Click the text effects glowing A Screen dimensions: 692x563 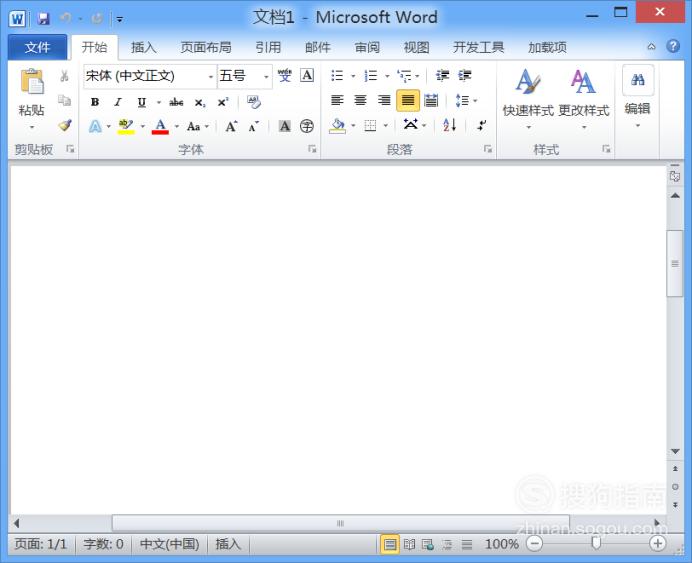coord(95,127)
